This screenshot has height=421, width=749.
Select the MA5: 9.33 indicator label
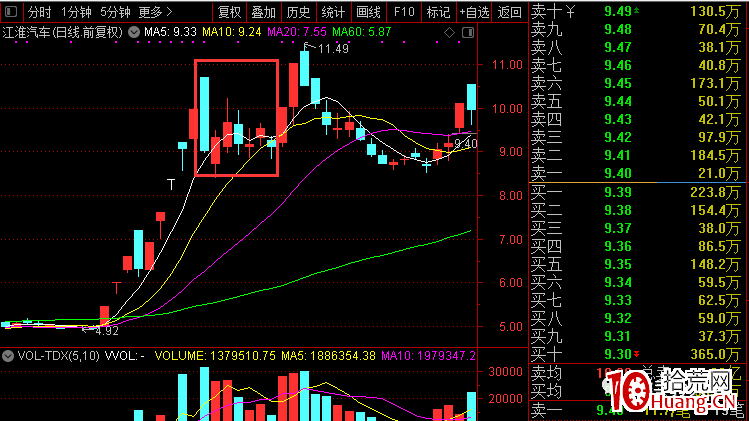(171, 32)
